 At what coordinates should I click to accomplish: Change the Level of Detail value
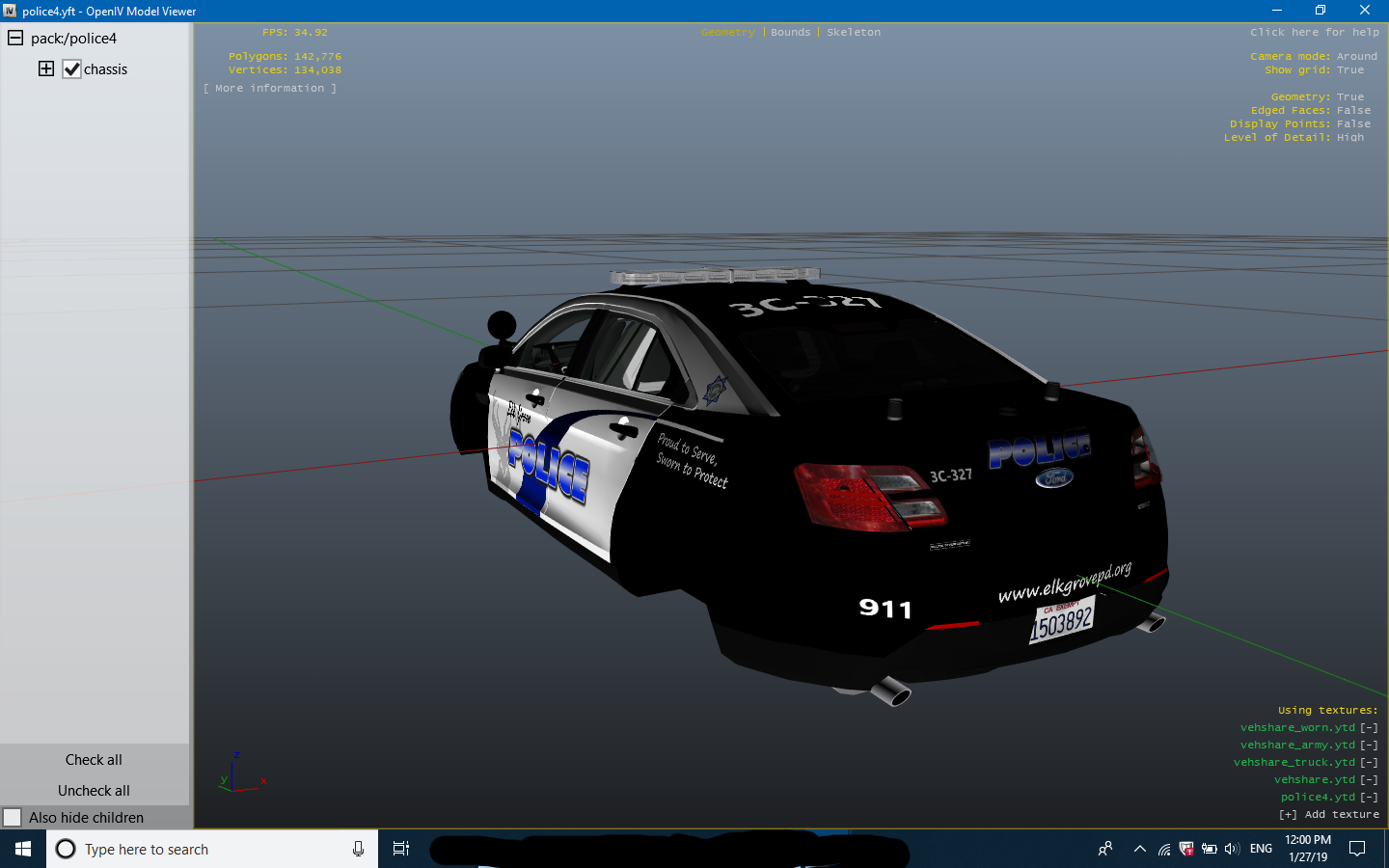[1349, 137]
